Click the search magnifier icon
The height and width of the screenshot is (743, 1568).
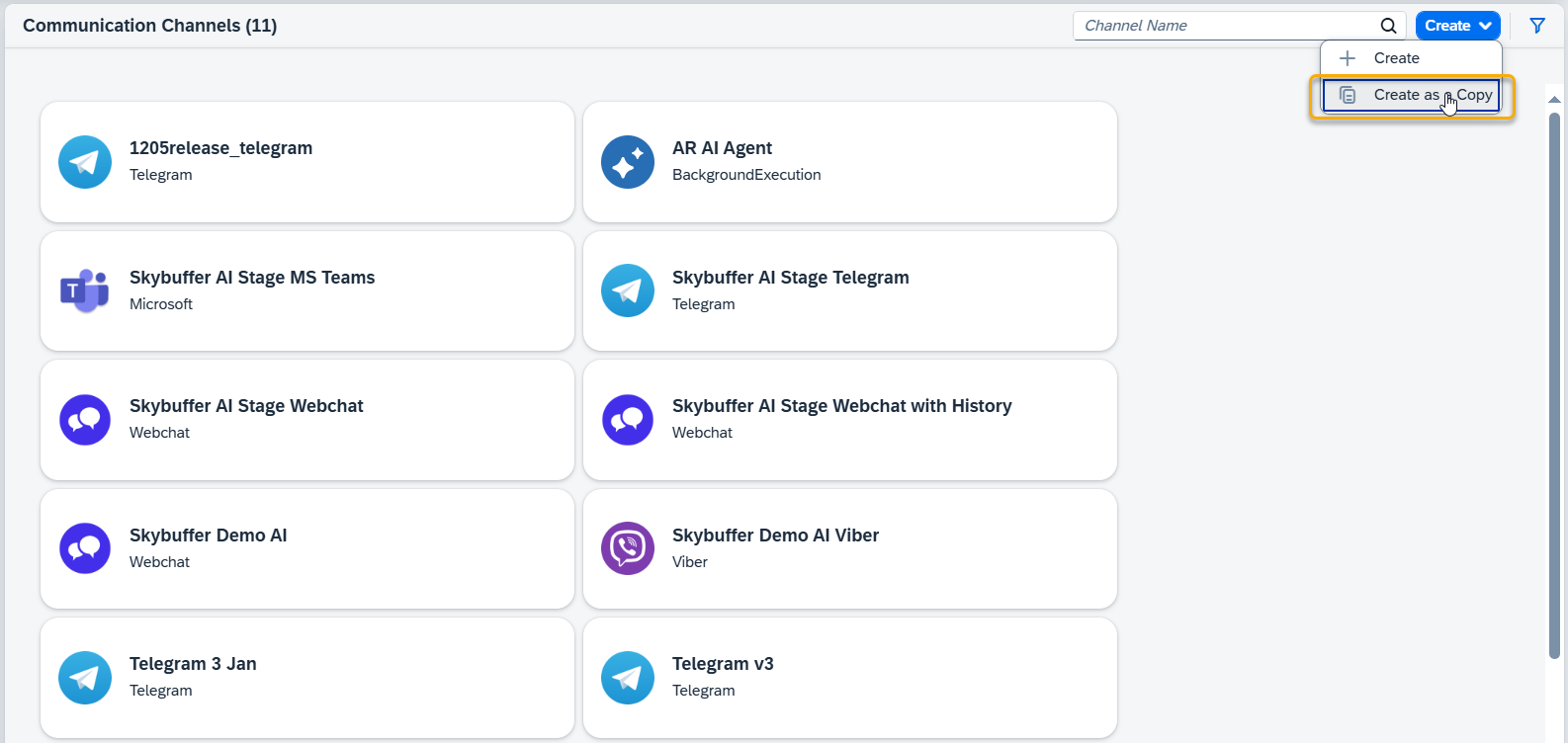(x=1389, y=26)
